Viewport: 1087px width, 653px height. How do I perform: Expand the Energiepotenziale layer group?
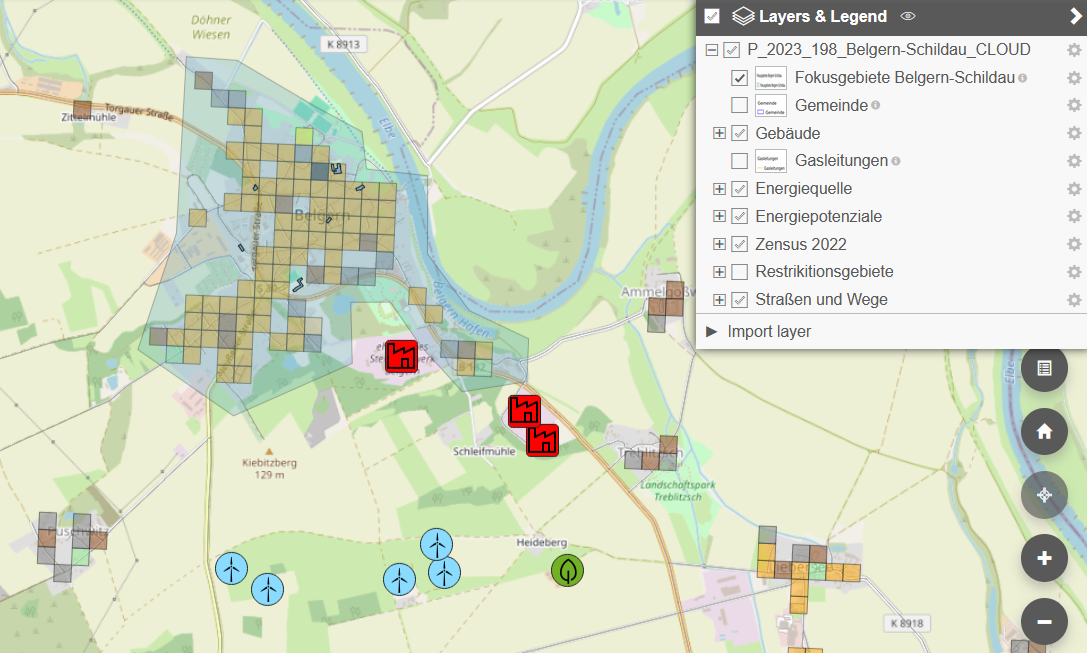tap(720, 216)
